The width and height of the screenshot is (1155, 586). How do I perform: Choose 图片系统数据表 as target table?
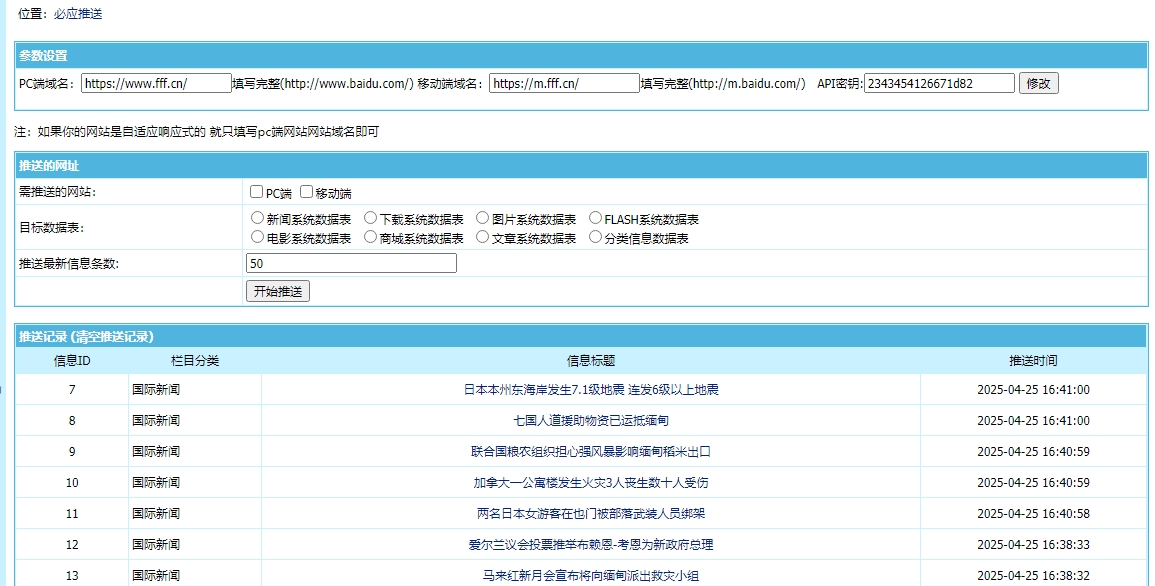(x=483, y=218)
